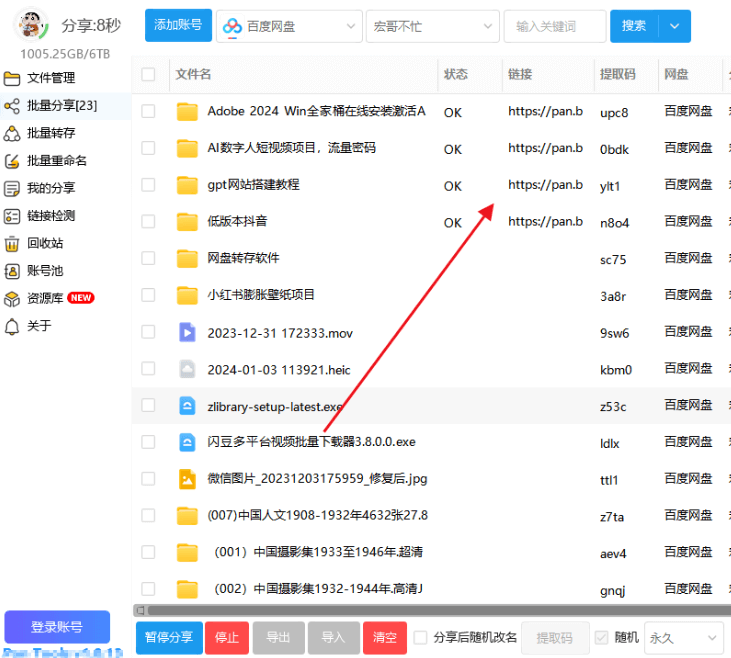Open the 永久 validity period dropdown

click(683, 637)
